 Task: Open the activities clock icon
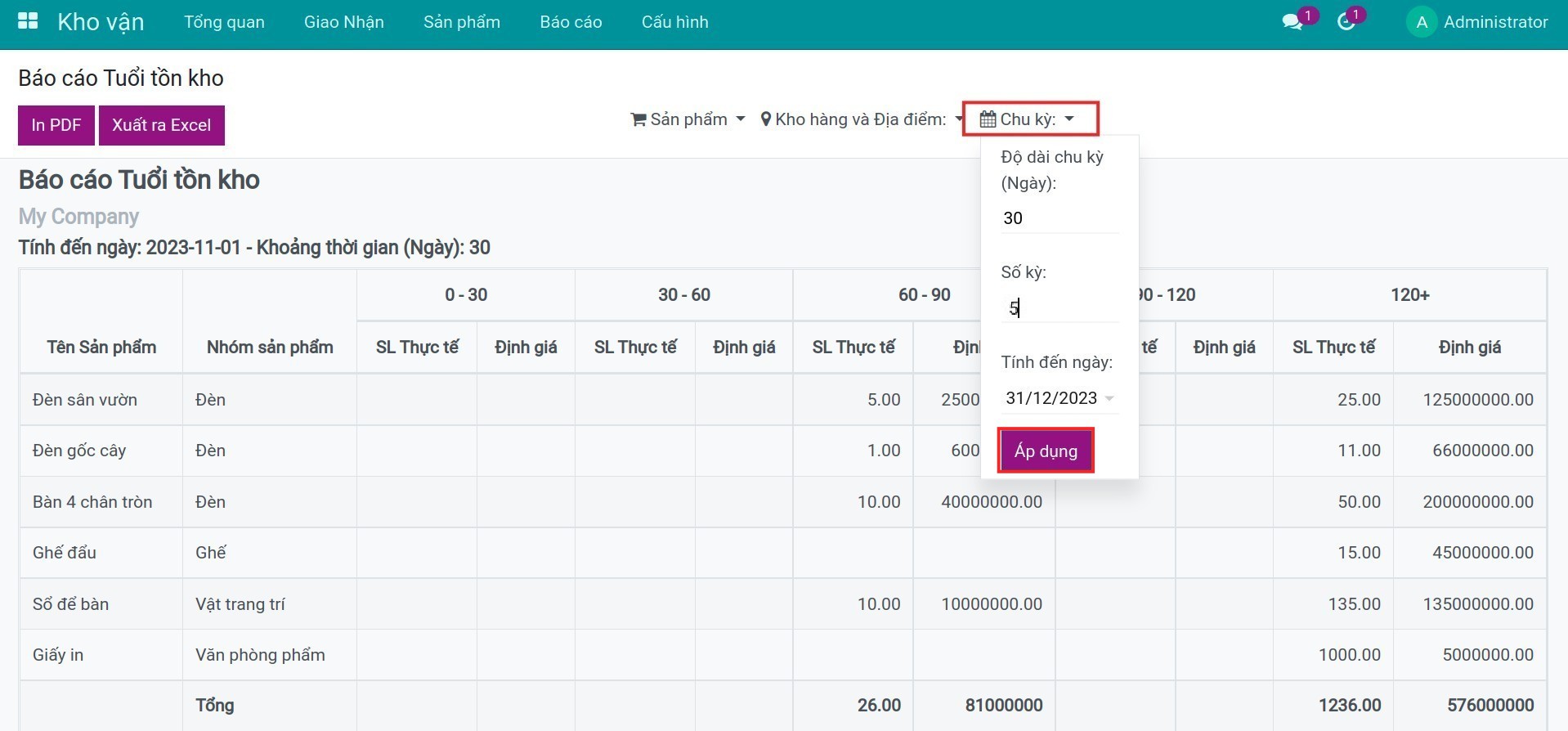tap(1346, 22)
